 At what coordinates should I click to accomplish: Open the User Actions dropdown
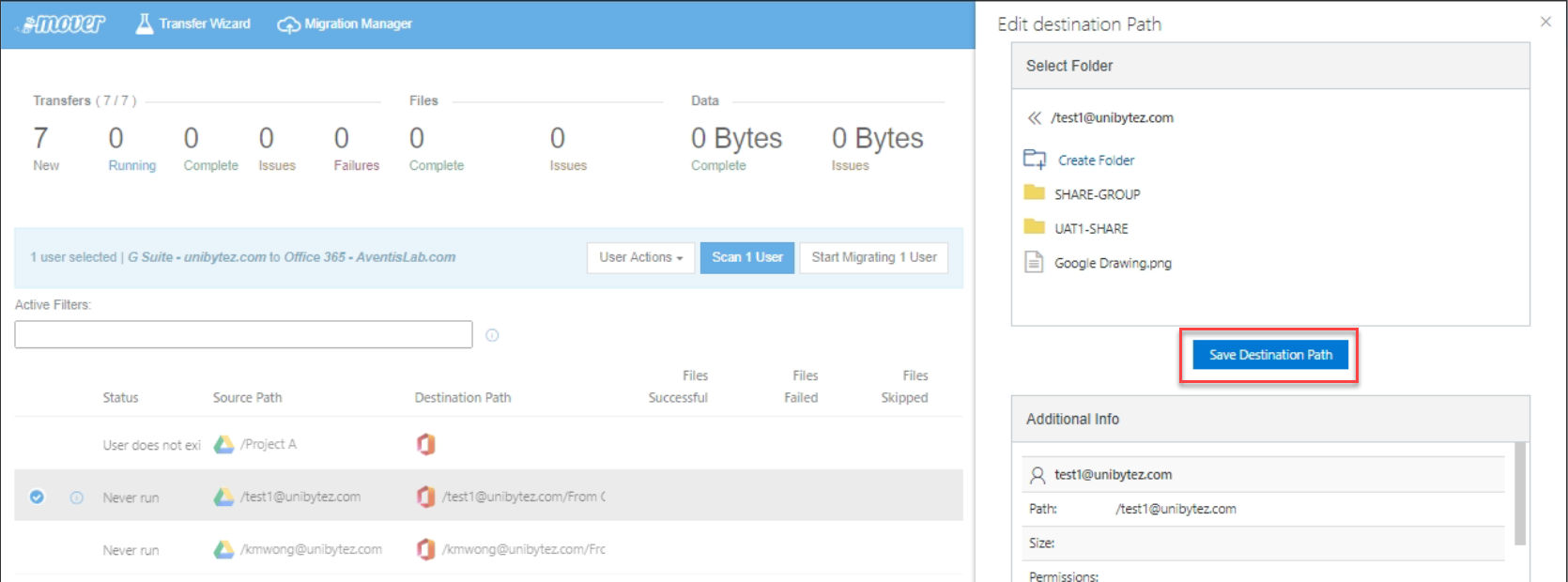640,257
